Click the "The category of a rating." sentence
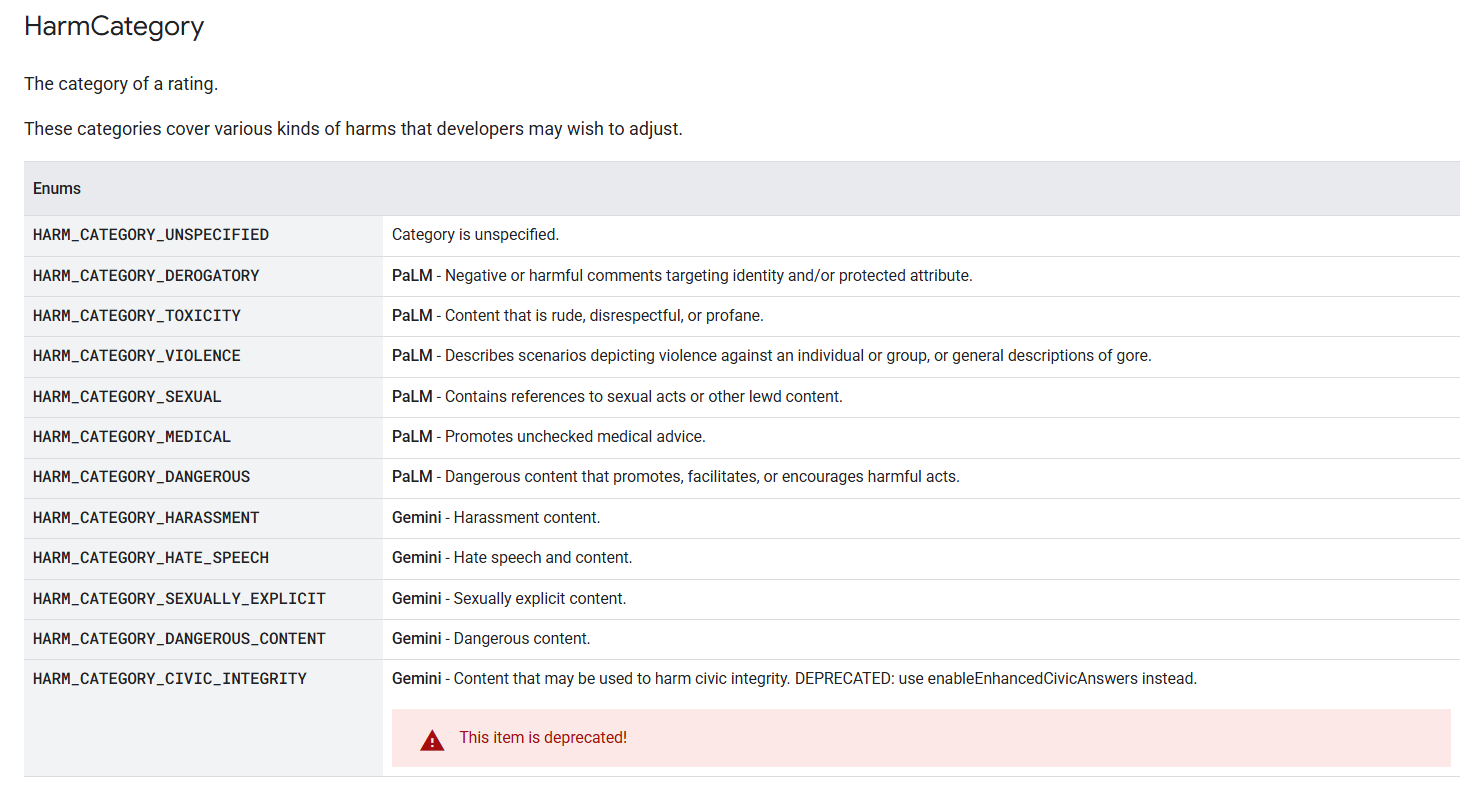This screenshot has height=786, width=1480. [121, 84]
